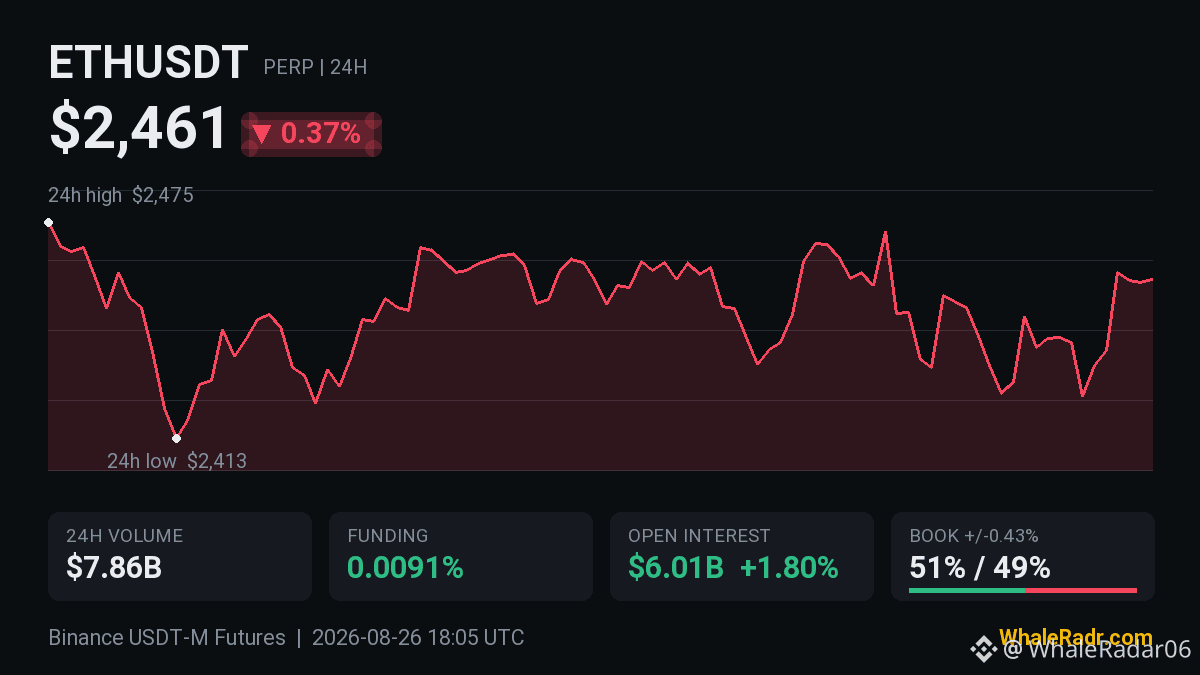Select the PERP | 24H label
Viewport: 1200px width, 675px height.
click(x=315, y=68)
